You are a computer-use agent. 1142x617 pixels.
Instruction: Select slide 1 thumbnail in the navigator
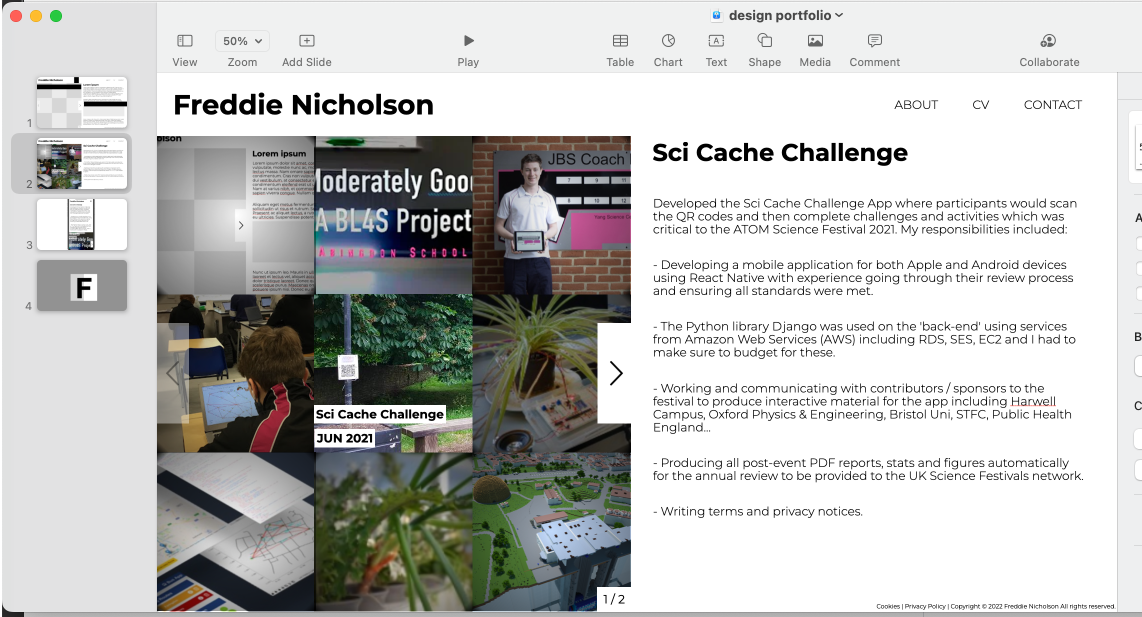(x=82, y=102)
